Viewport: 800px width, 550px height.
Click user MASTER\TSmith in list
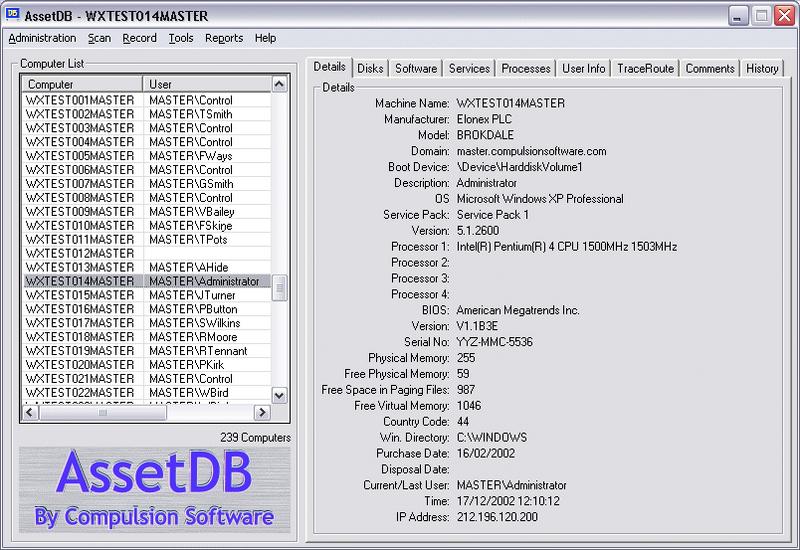191,114
